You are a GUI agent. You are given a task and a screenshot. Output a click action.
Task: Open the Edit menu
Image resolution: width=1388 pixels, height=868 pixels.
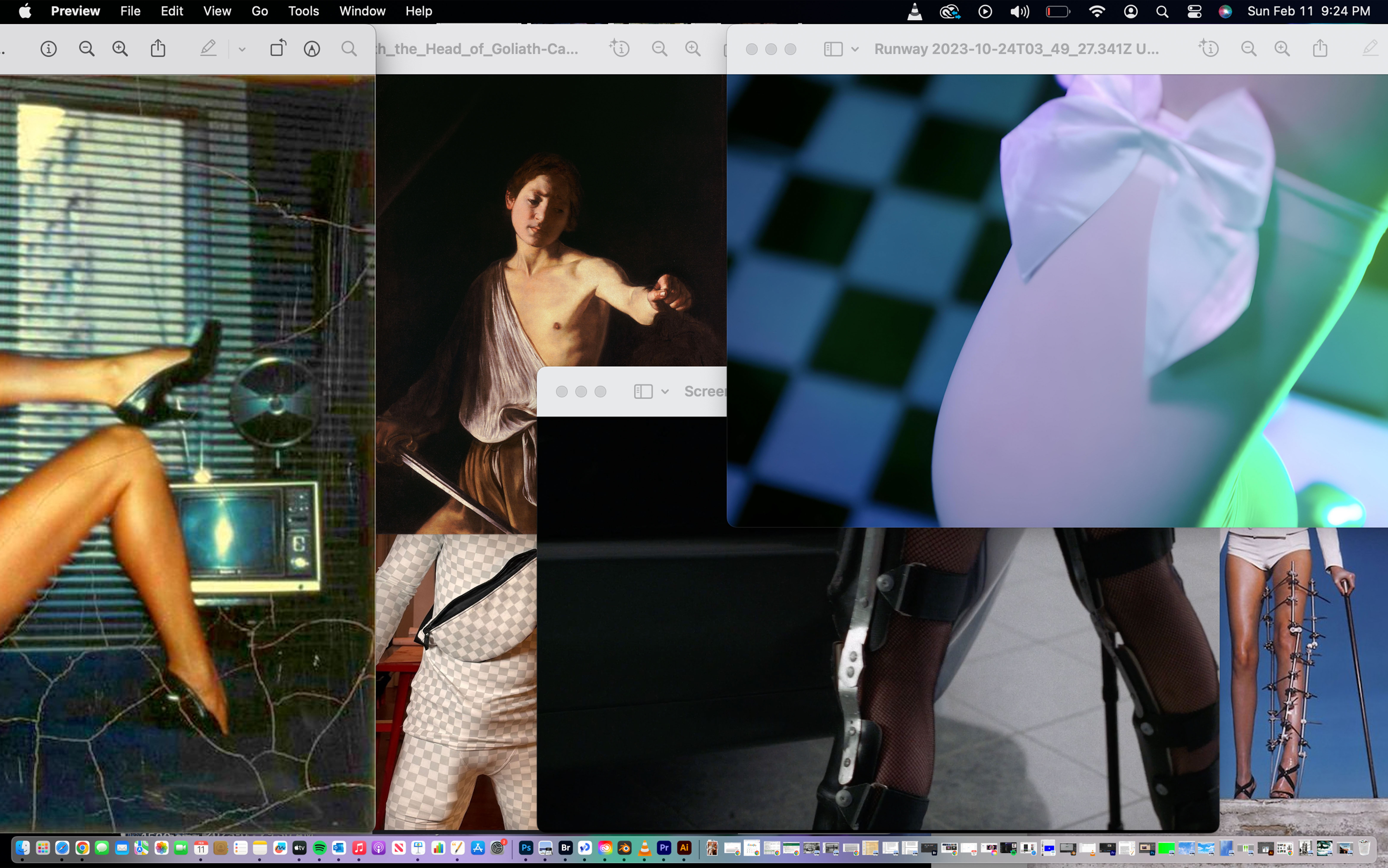172,11
